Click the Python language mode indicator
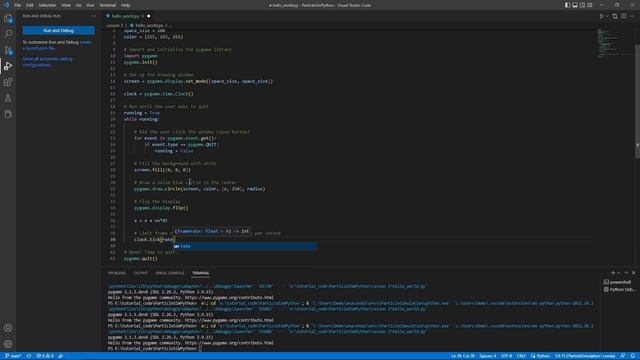 [x=540, y=356]
